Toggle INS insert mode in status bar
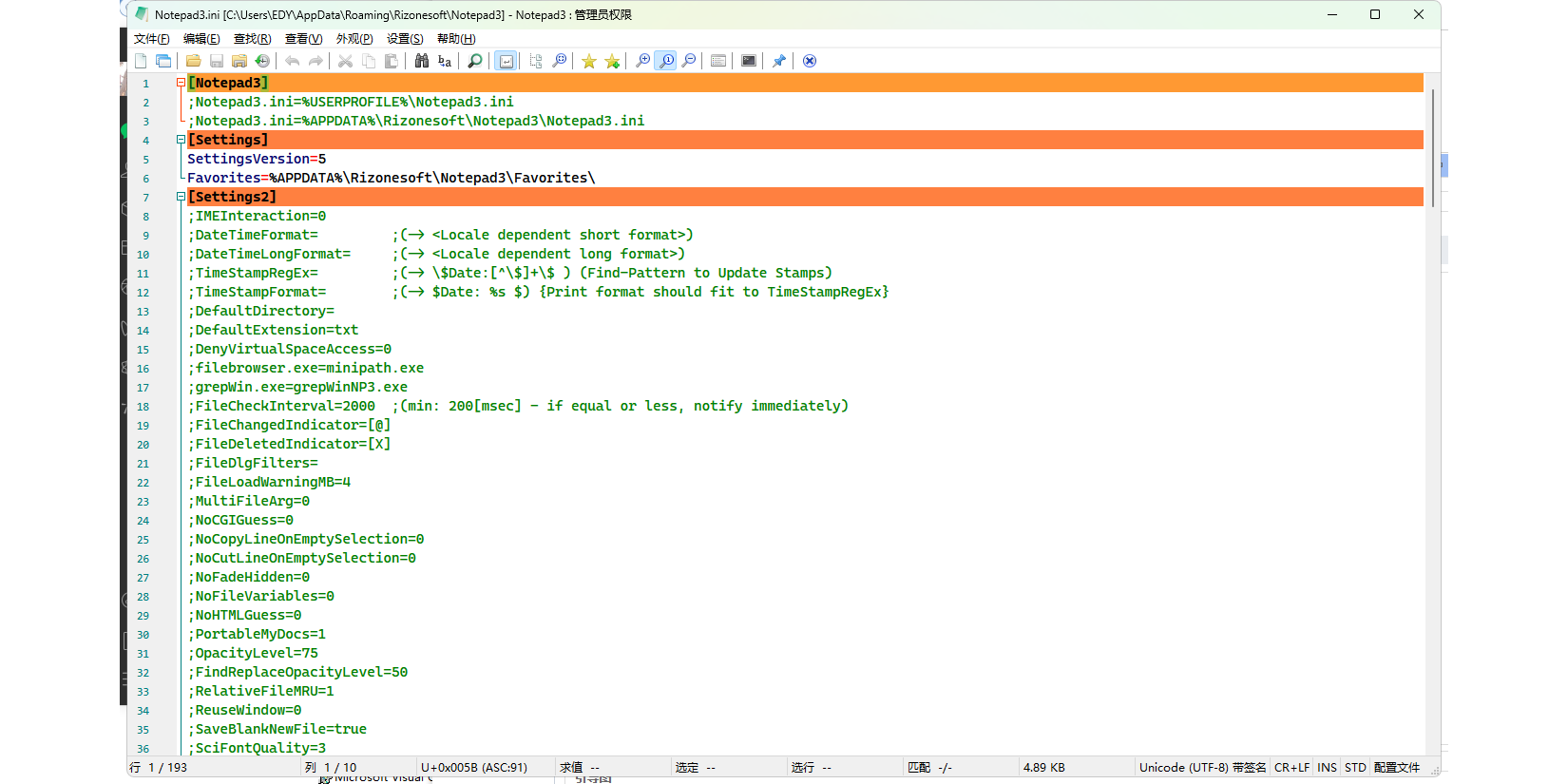 1327,768
